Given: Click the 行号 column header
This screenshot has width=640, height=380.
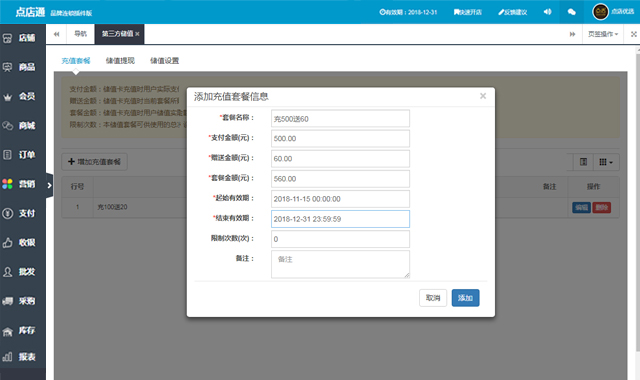Looking at the screenshot, I should [77, 187].
